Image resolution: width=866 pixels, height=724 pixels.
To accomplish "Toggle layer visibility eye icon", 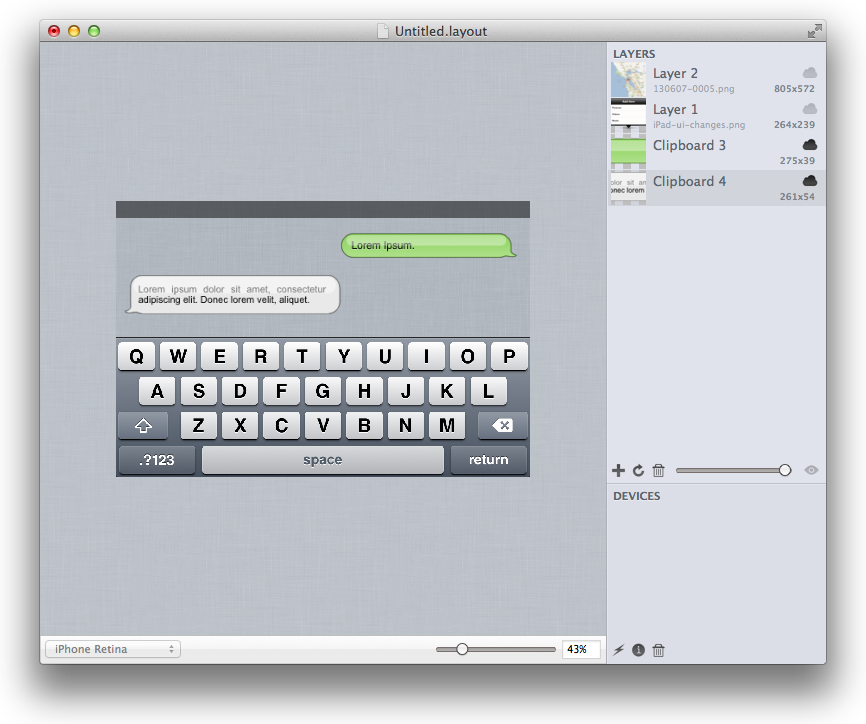I will click(x=811, y=471).
